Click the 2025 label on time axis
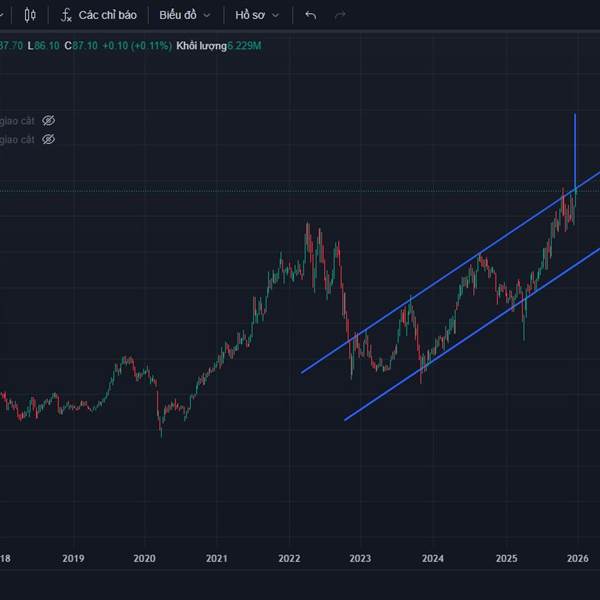This screenshot has width=600, height=600. tap(507, 558)
